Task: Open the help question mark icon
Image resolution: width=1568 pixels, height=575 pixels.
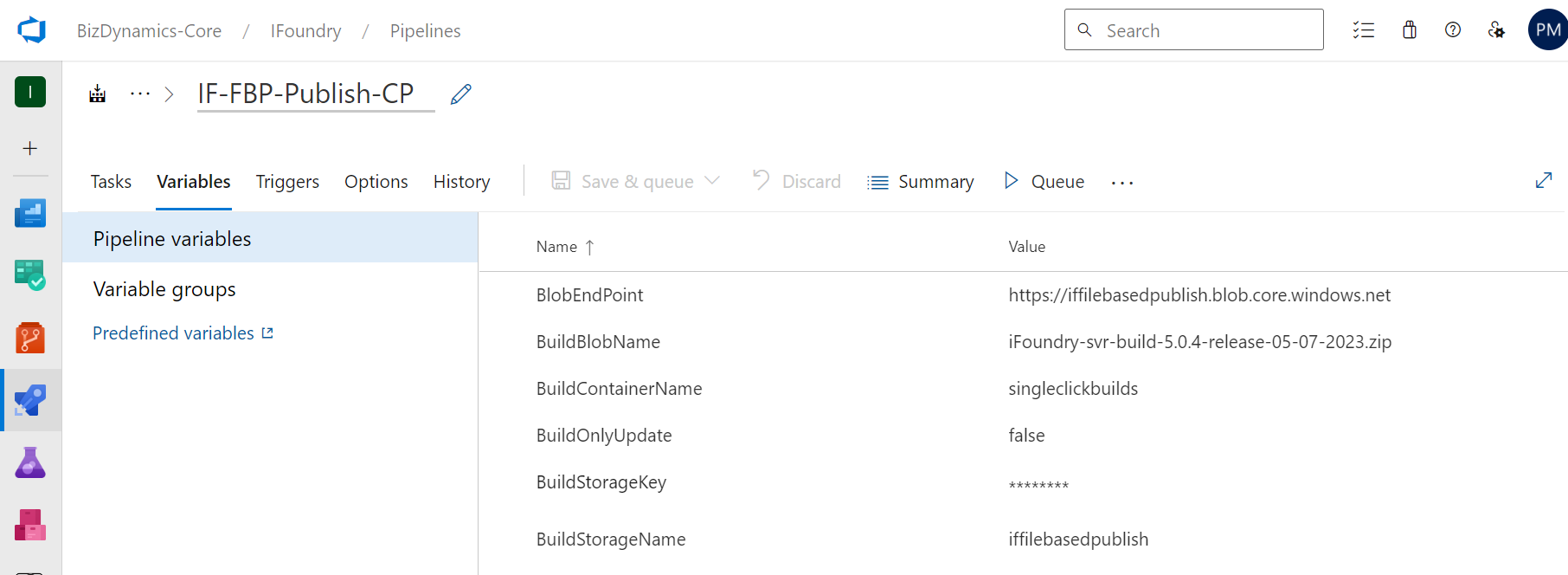Action: click(1453, 30)
